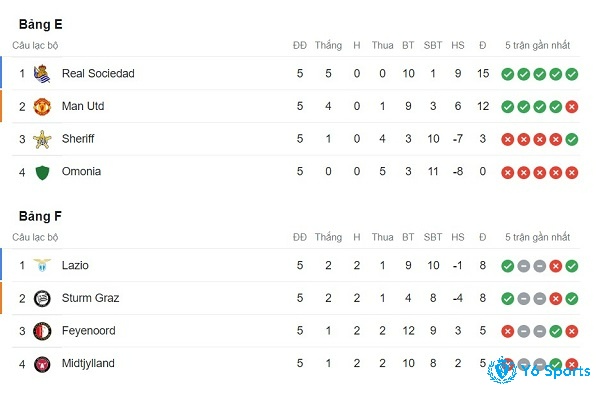Screen dimensions: 600x394
Task: Click the green Omonia shield icon
Action: coord(42,172)
